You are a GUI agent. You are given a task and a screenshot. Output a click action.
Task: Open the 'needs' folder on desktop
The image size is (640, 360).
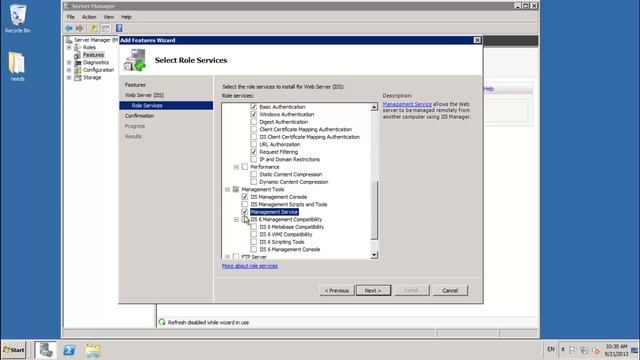coord(17,66)
